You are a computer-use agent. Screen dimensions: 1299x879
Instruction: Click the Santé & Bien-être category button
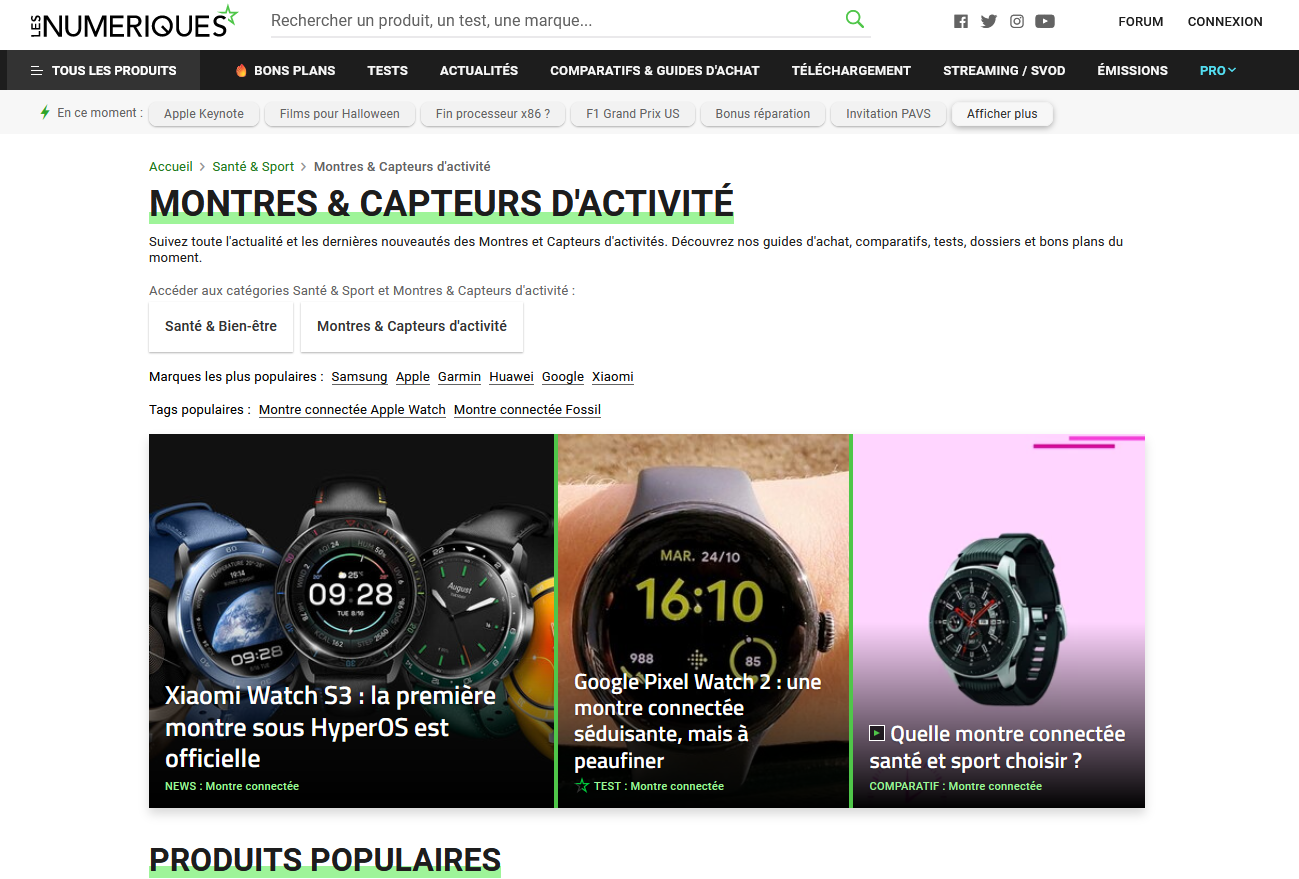point(221,326)
